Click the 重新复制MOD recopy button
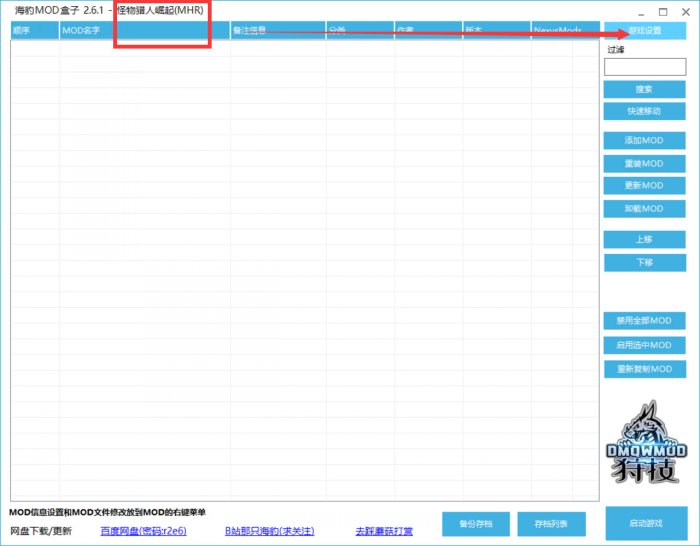 644,369
